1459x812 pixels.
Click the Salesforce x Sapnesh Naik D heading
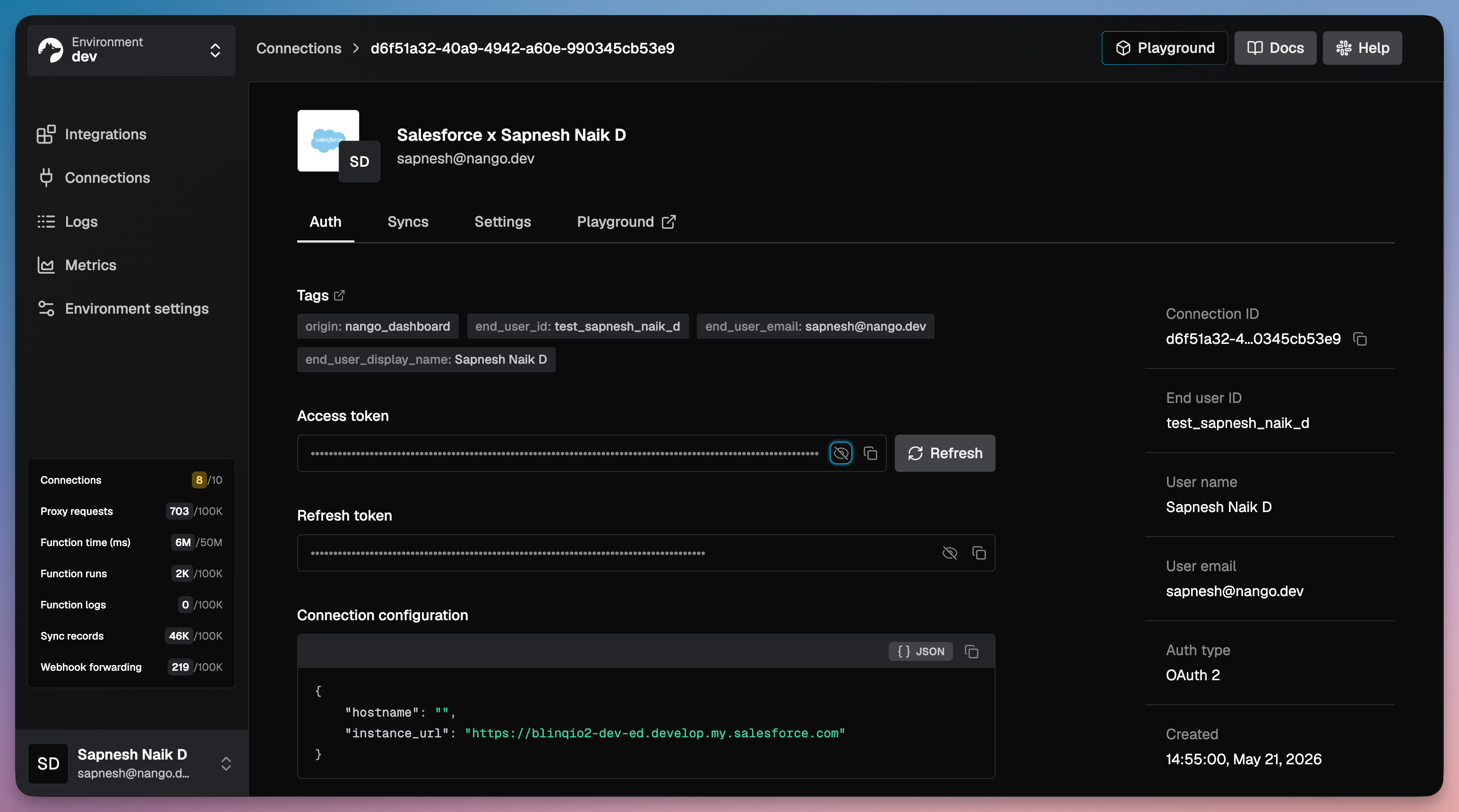click(x=511, y=135)
